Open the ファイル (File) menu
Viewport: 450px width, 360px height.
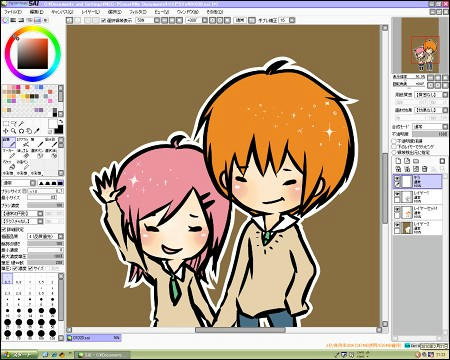point(13,12)
